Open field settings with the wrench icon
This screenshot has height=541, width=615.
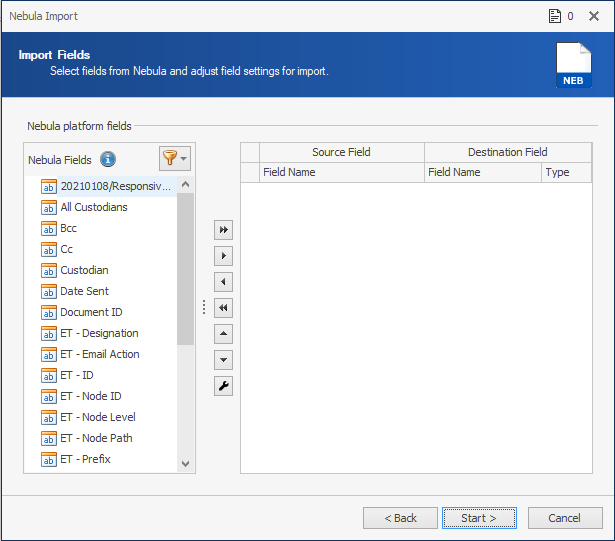(223, 386)
